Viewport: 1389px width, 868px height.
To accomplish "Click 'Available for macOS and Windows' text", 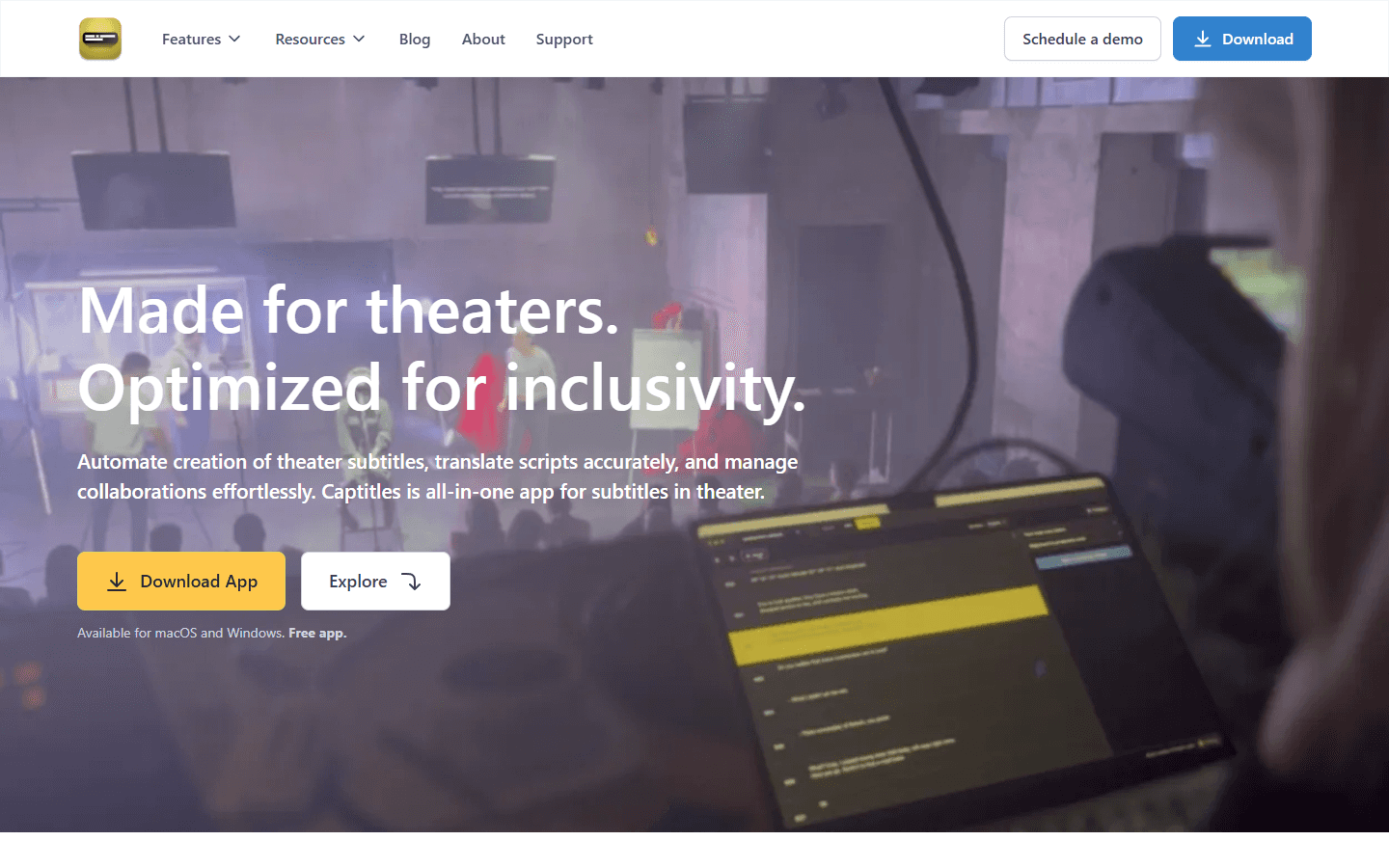I will point(180,633).
